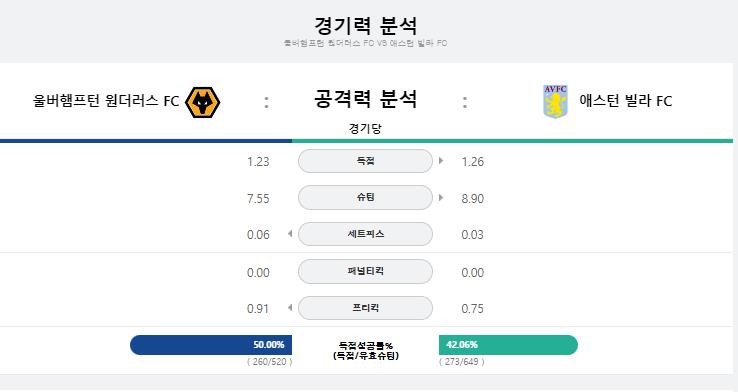The image size is (738, 392).
Task: Select the 프리킥 stat button
Action: click(x=365, y=308)
